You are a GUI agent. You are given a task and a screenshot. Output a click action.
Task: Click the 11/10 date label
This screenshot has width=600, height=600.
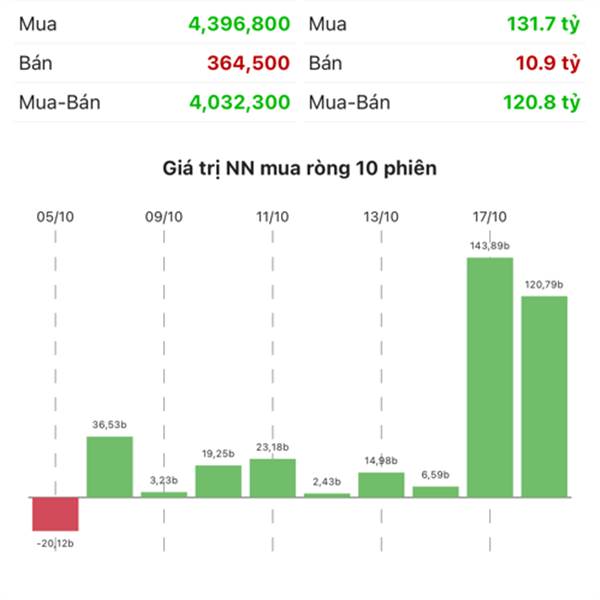(272, 217)
